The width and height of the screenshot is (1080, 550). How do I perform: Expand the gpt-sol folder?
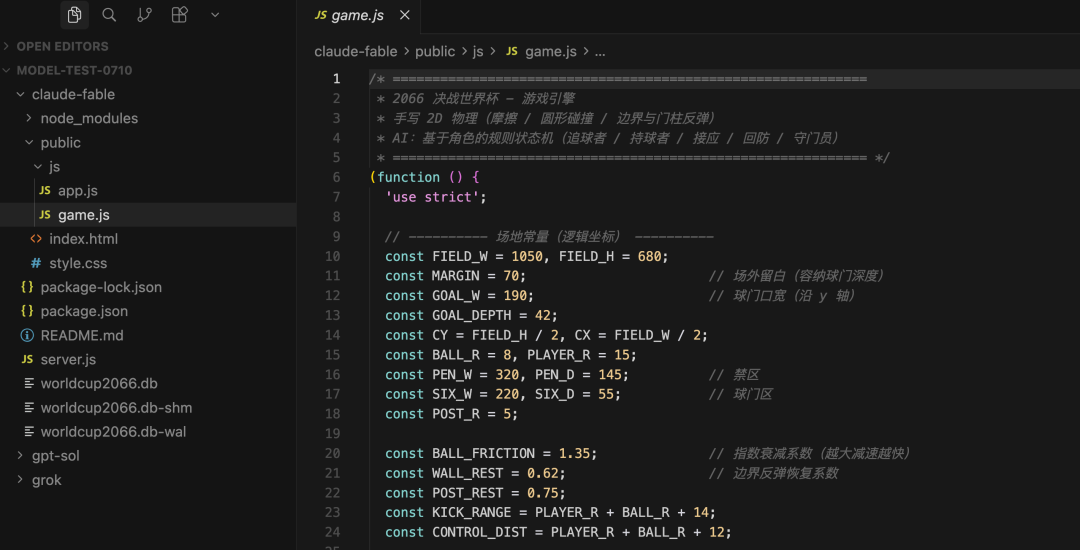point(148,456)
